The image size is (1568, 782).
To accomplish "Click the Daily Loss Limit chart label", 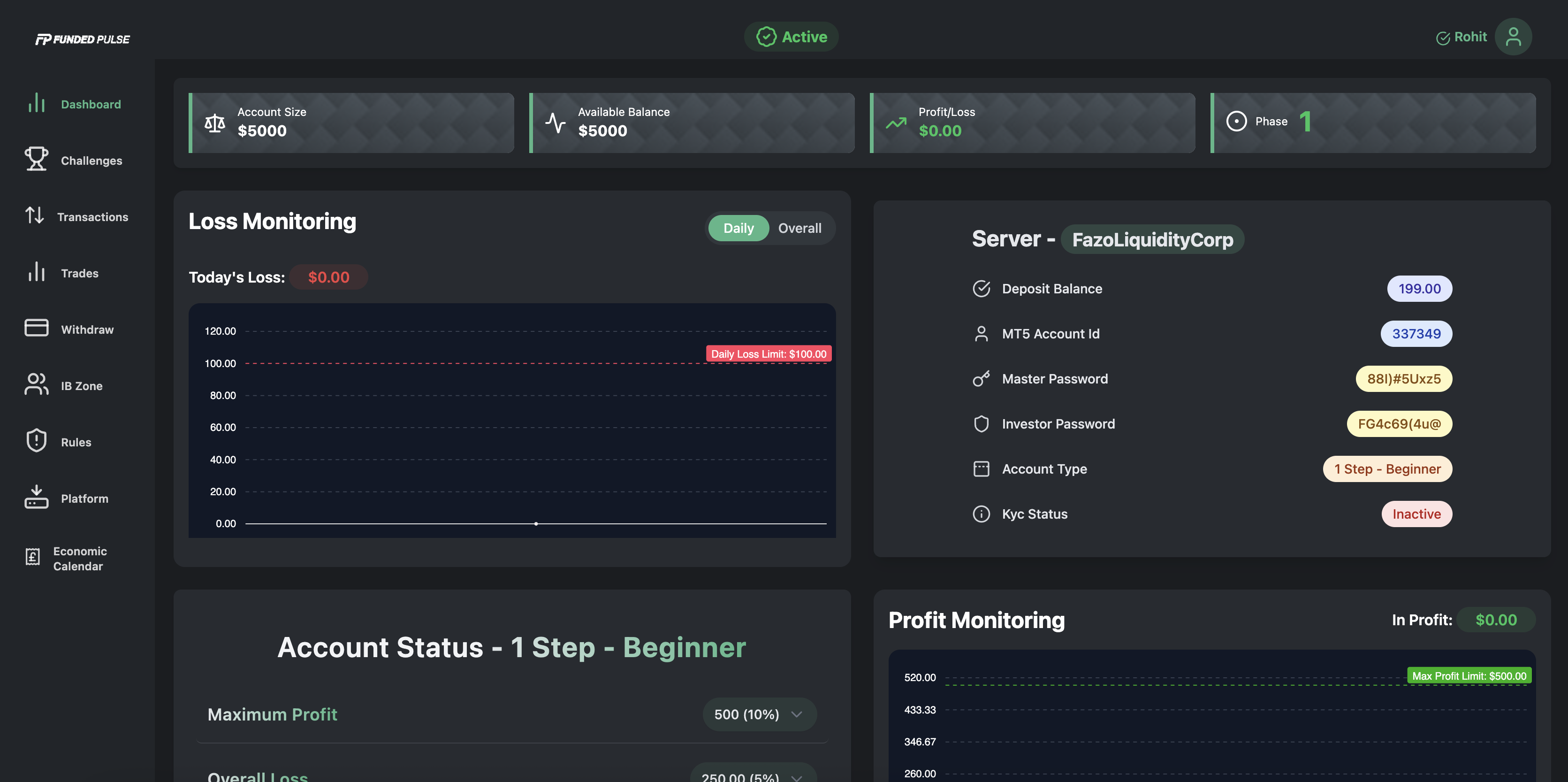I will (x=768, y=354).
